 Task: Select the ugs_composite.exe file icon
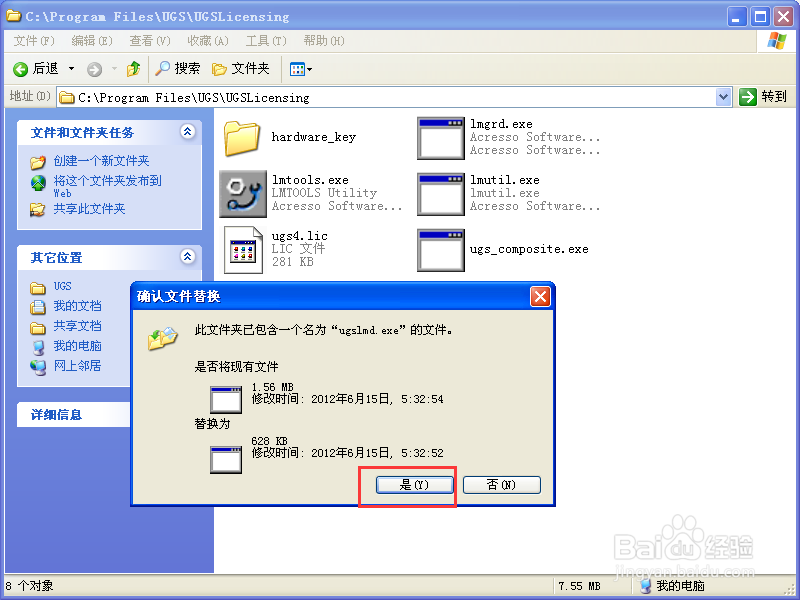[441, 250]
